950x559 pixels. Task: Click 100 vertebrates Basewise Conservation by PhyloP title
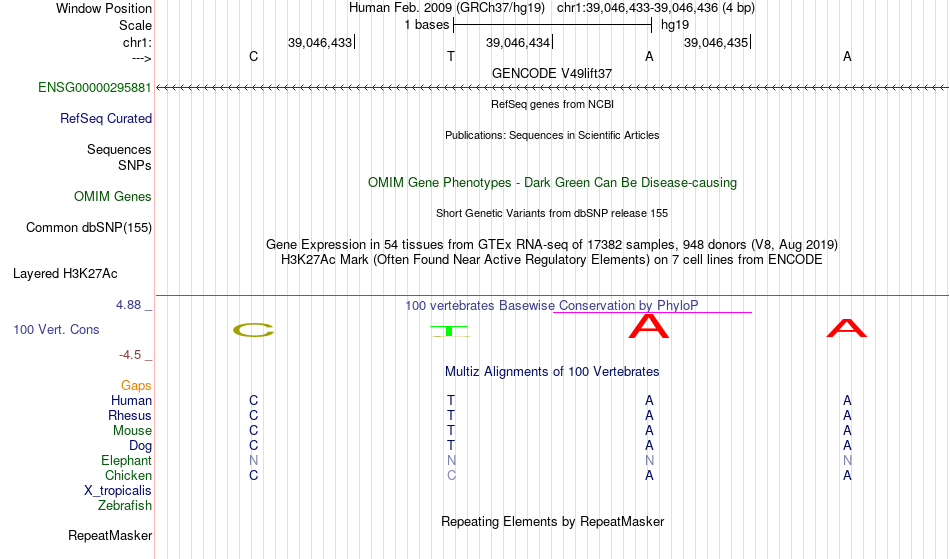coord(552,306)
